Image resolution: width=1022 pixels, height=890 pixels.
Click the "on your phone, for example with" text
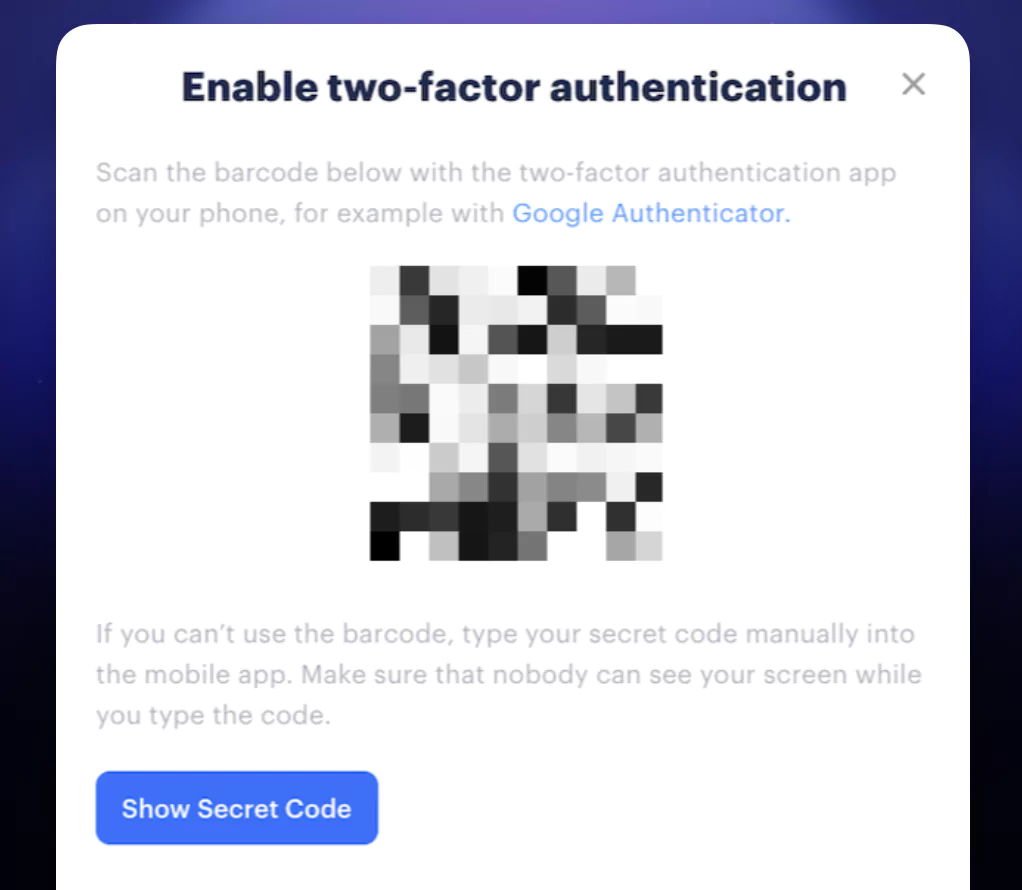(300, 213)
